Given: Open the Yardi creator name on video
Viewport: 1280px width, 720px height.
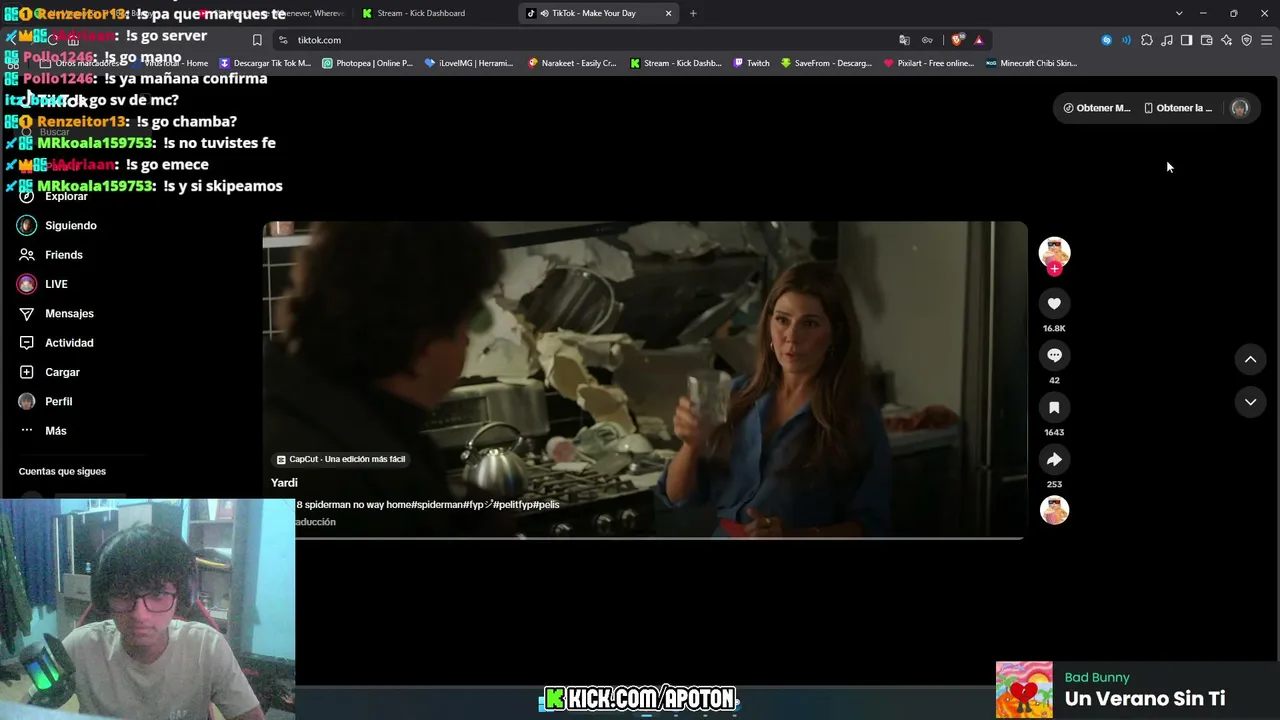Looking at the screenshot, I should (x=284, y=483).
